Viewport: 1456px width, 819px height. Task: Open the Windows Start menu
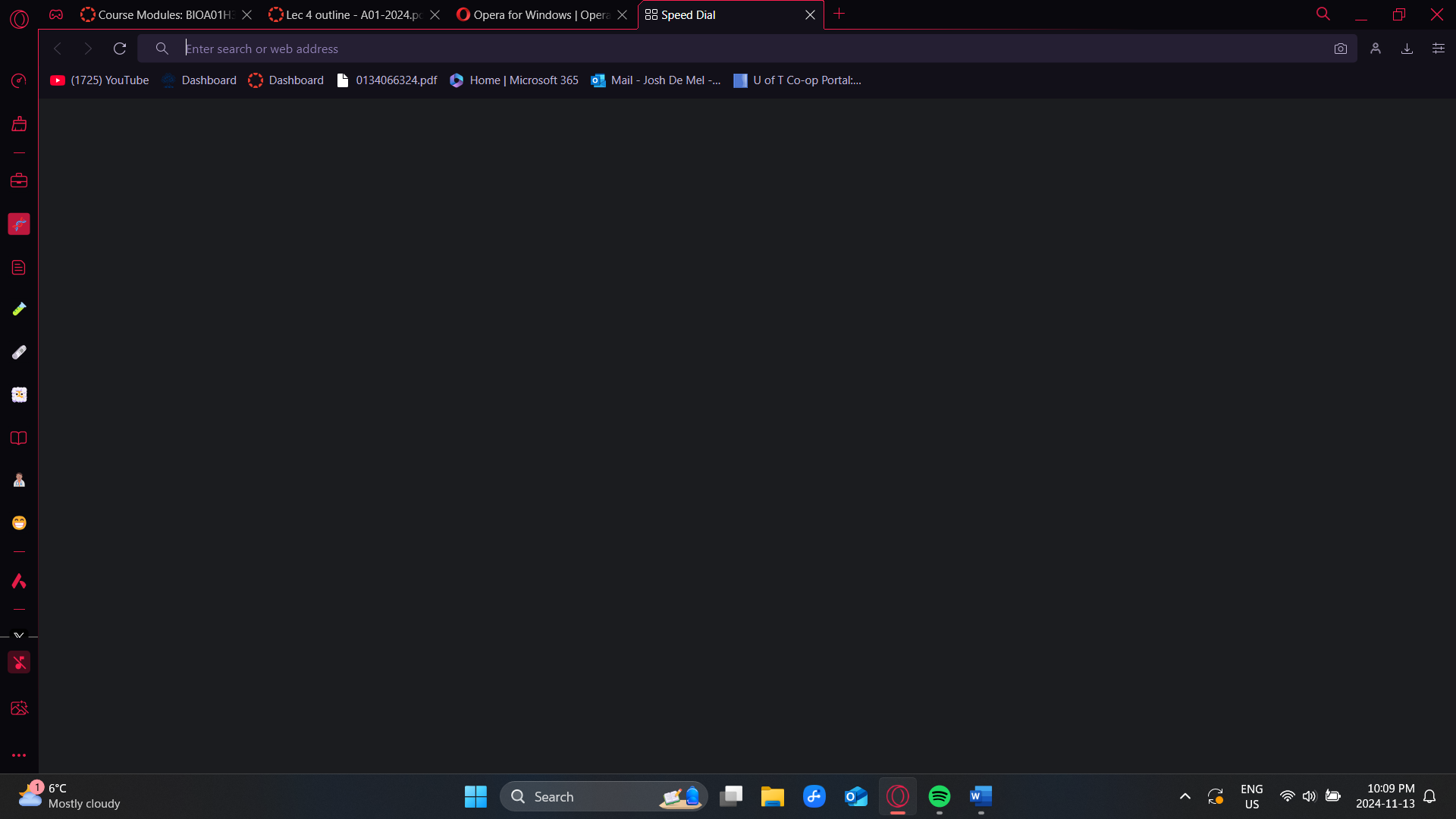[475, 796]
